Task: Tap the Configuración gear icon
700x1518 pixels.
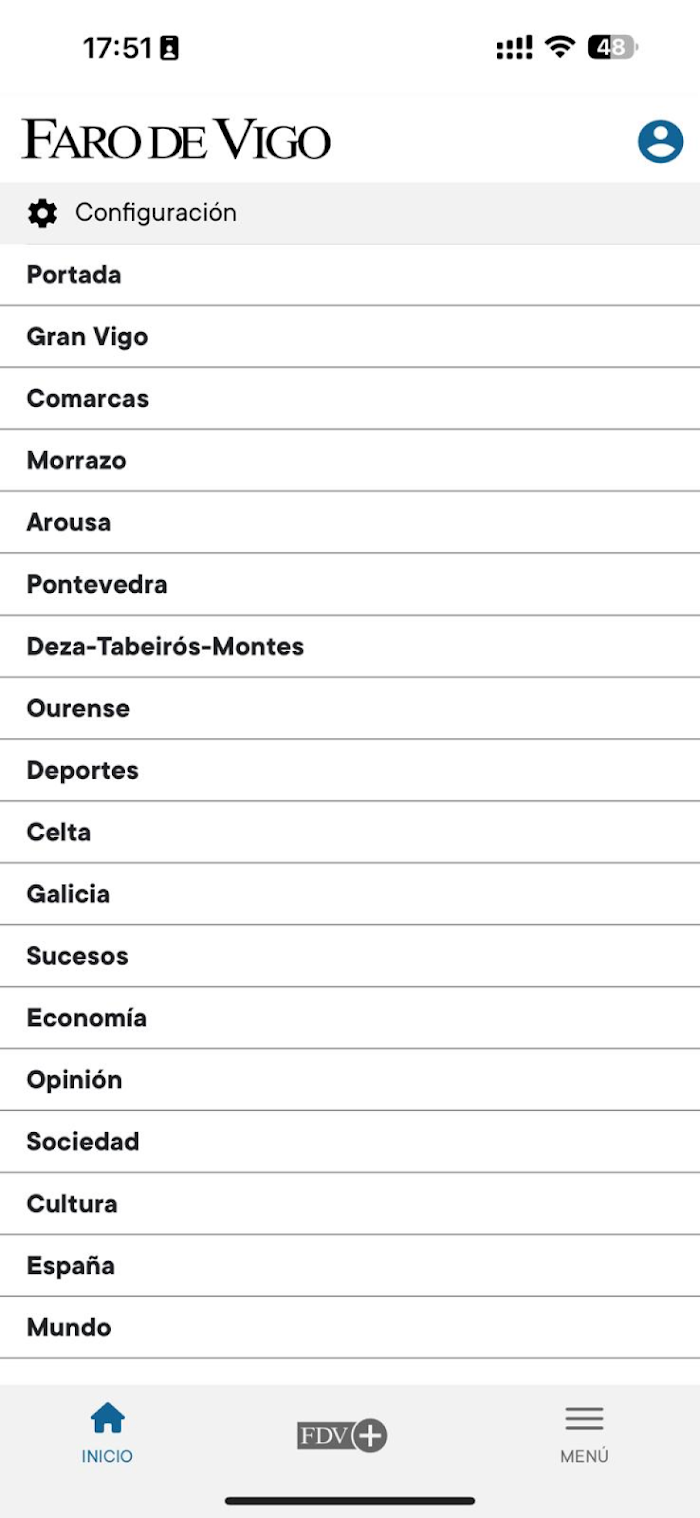Action: click(42, 213)
